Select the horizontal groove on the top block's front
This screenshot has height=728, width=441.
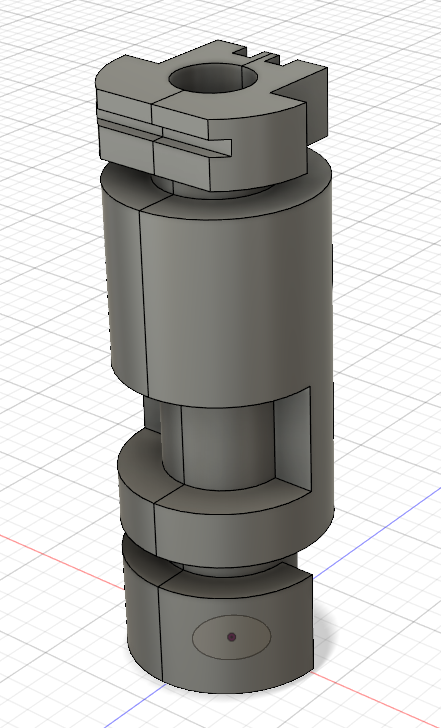162,136
